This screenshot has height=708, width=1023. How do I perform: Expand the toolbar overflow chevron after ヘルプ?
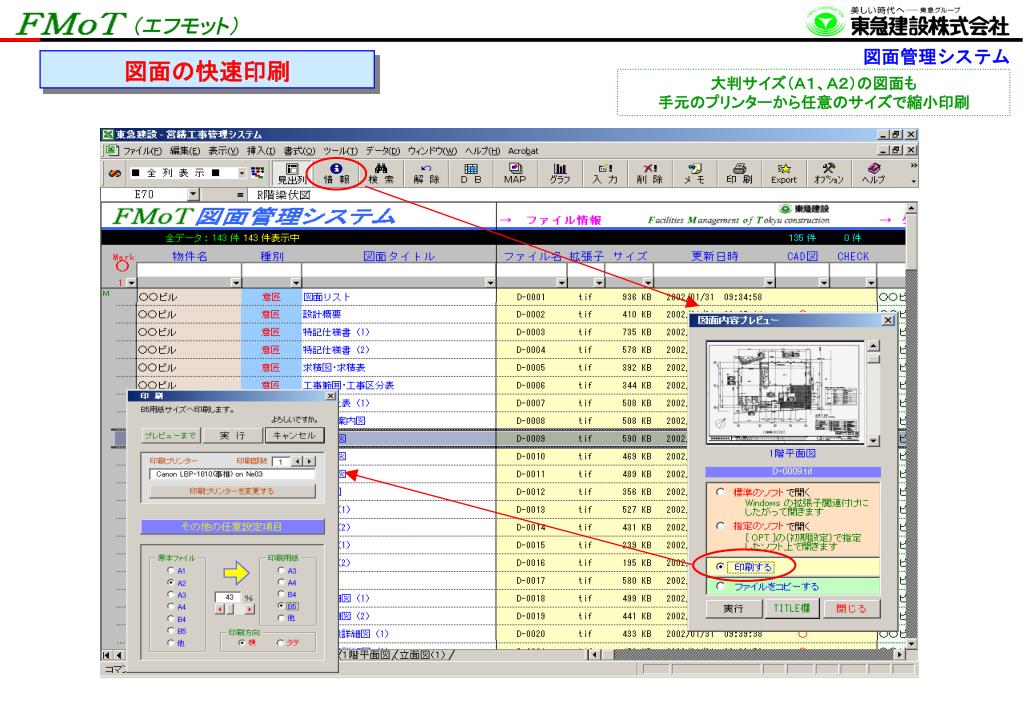click(913, 166)
